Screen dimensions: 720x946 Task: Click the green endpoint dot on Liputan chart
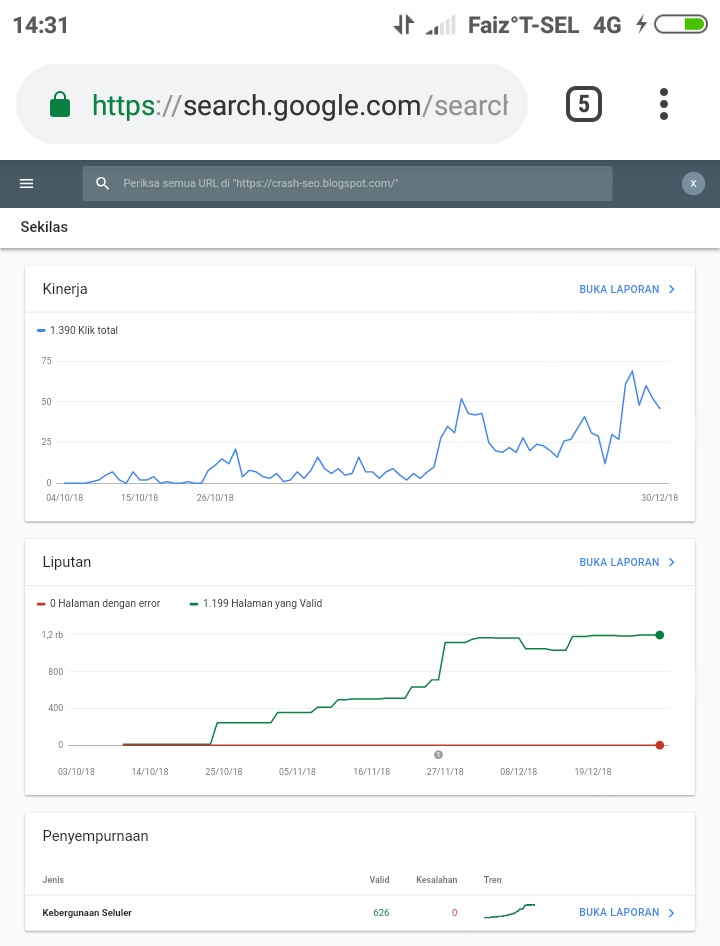(x=660, y=635)
